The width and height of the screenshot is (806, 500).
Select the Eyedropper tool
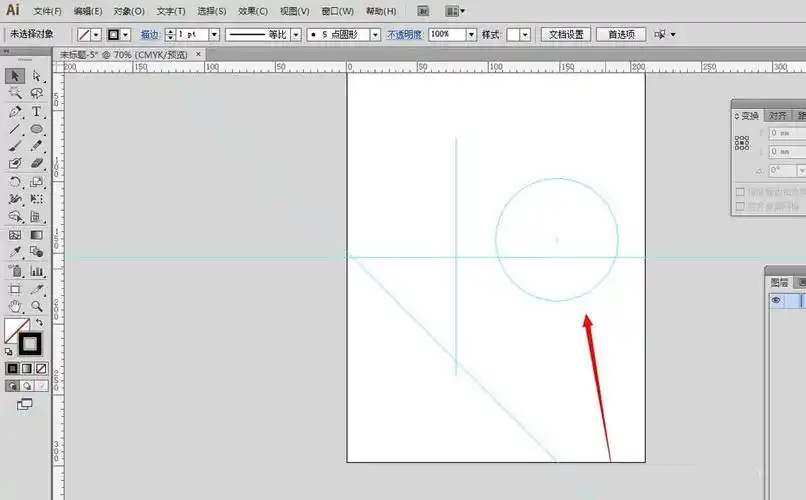click(x=15, y=252)
